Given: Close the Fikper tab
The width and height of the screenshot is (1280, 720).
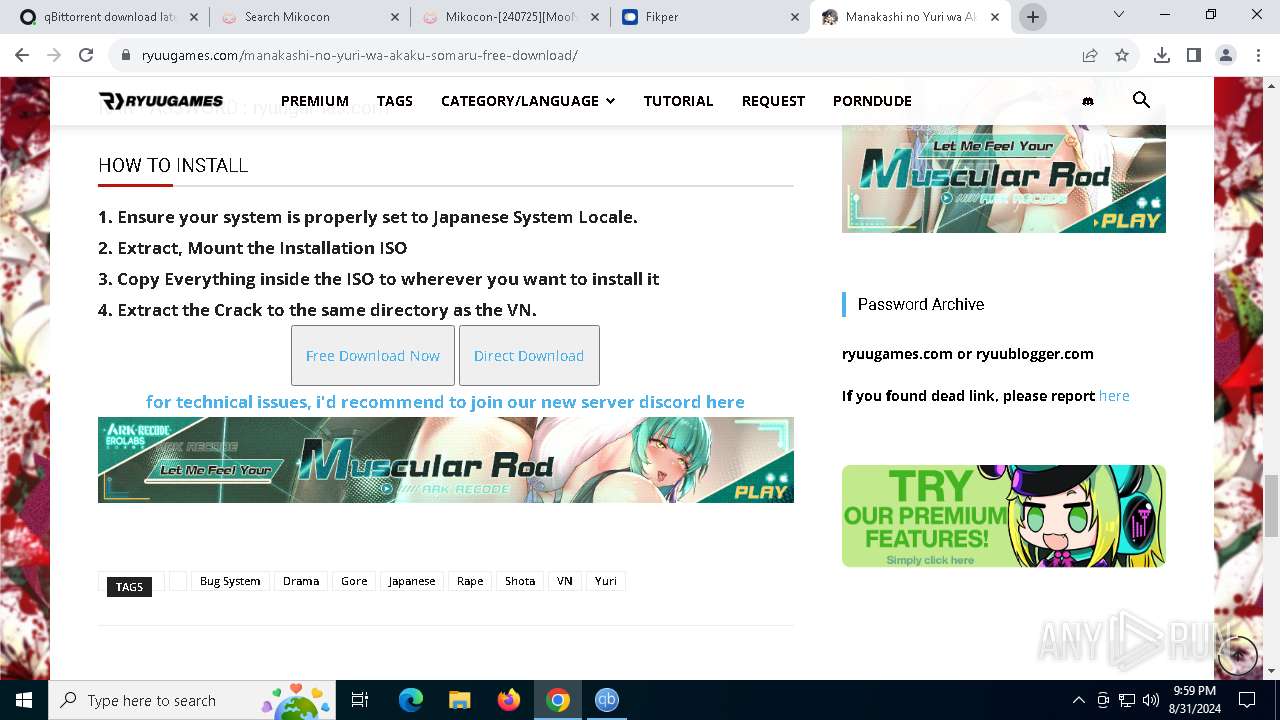Looking at the screenshot, I should pos(795,17).
